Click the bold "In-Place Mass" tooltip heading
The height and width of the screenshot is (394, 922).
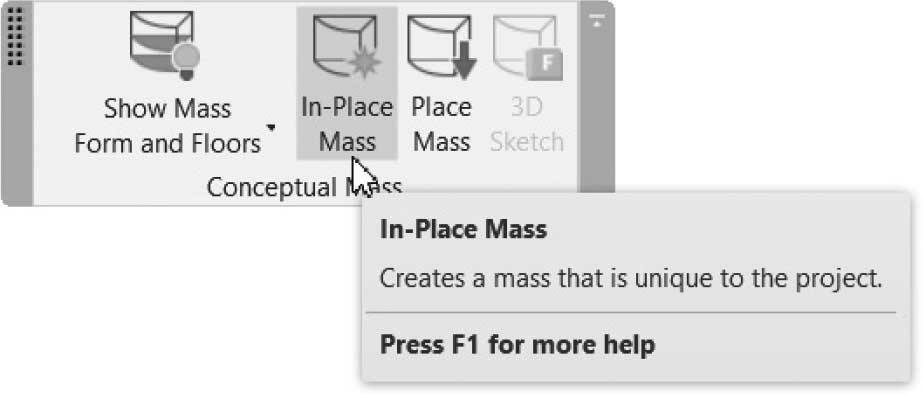[463, 229]
